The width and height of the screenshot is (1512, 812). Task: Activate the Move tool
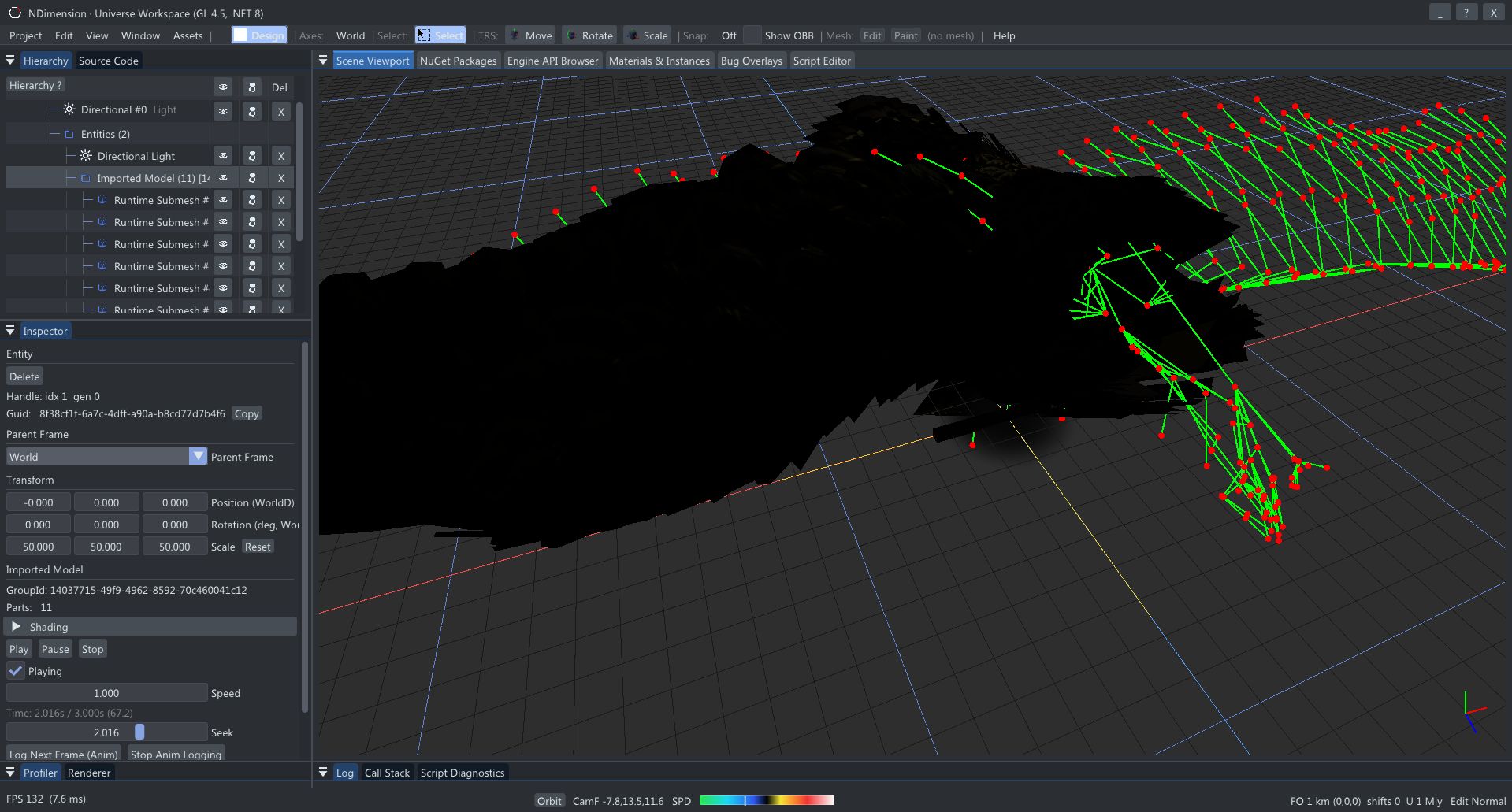coord(529,35)
